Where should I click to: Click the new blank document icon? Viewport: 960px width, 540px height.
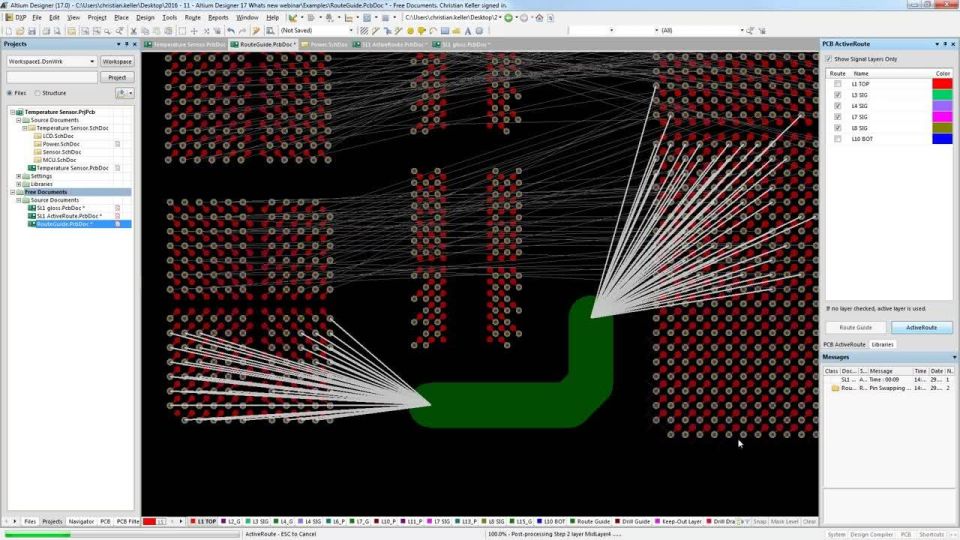8,31
